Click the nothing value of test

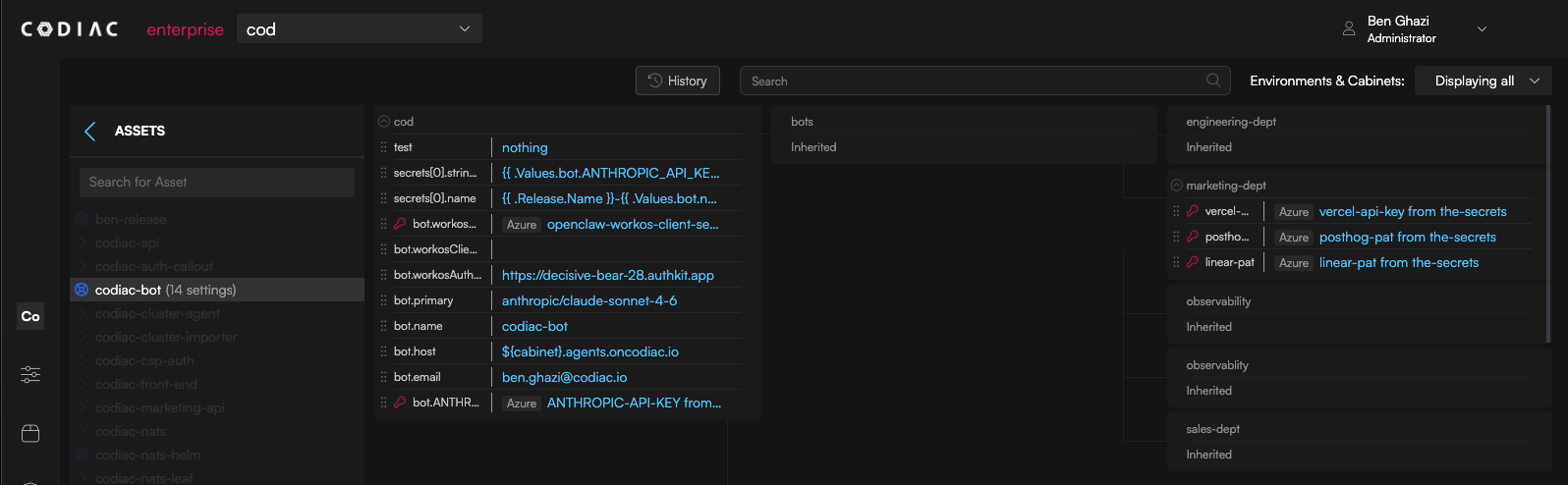click(x=525, y=147)
